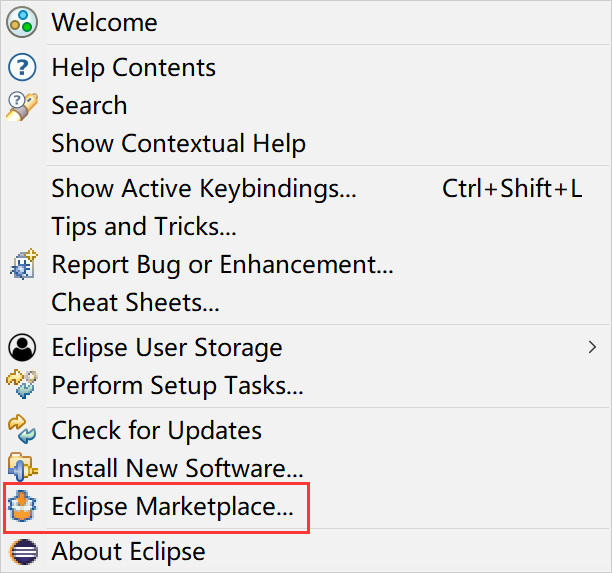Click the Install New Software icon
This screenshot has width=612, height=573.
[23, 467]
